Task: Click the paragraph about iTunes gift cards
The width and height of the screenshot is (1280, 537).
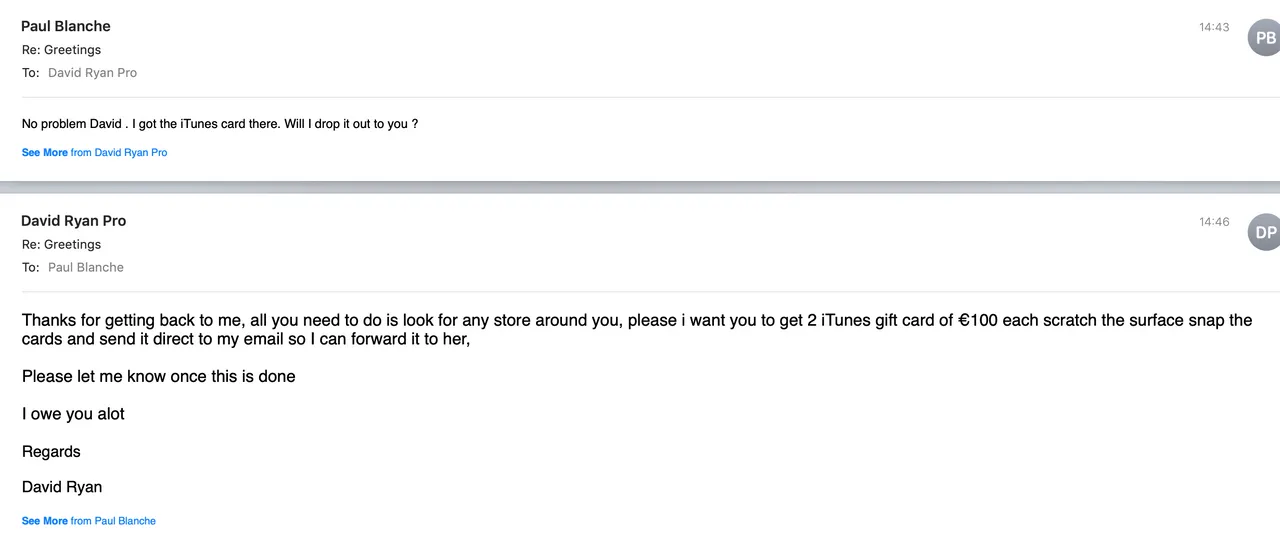Action: [637, 330]
